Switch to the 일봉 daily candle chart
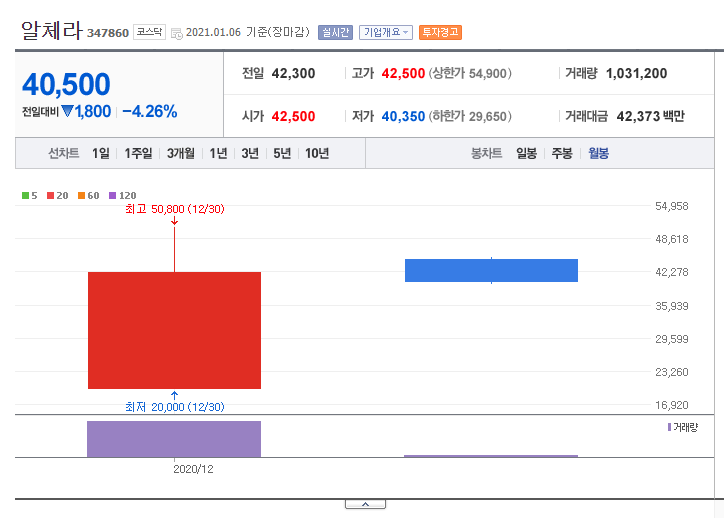Viewport: 724px width, 518px height. tap(526, 153)
